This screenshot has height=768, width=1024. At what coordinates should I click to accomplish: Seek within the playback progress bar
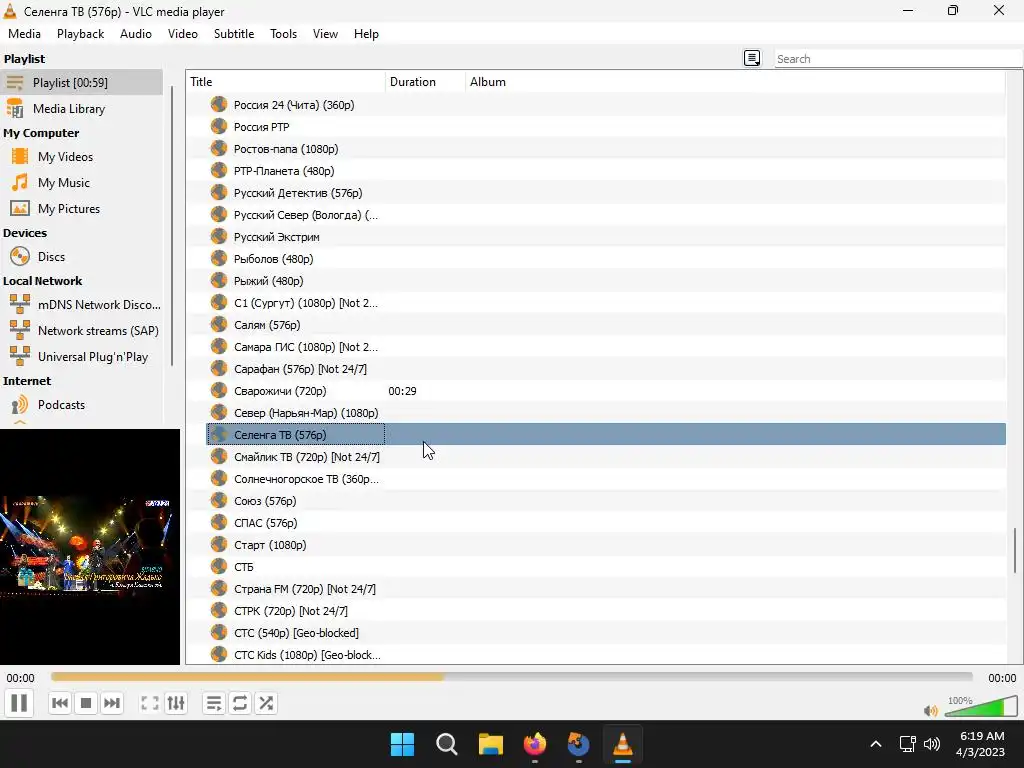(511, 677)
